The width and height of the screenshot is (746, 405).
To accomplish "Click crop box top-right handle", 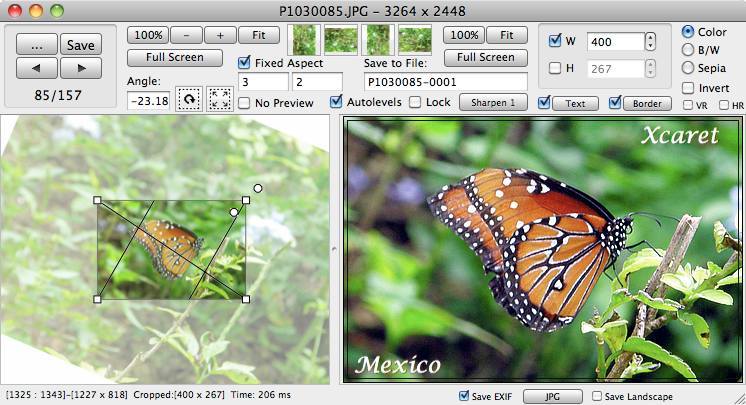I will [246, 200].
